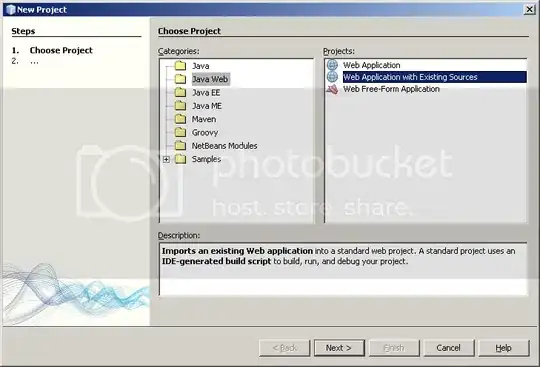The height and width of the screenshot is (367, 540).
Task: Click the Maven folder icon
Action: 180,119
